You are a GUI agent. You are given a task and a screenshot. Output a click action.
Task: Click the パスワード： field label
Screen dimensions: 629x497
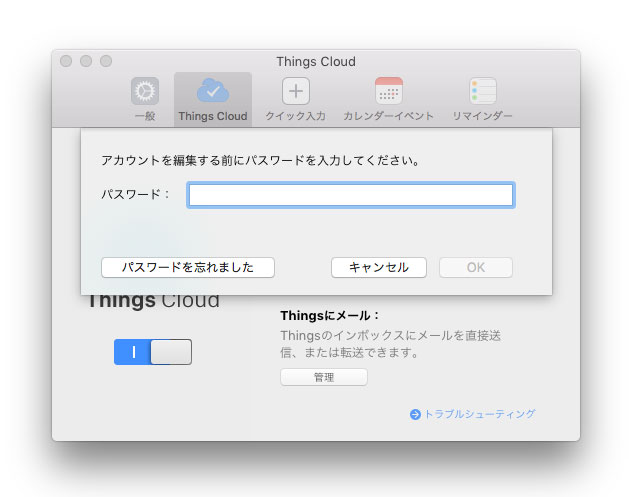point(135,195)
